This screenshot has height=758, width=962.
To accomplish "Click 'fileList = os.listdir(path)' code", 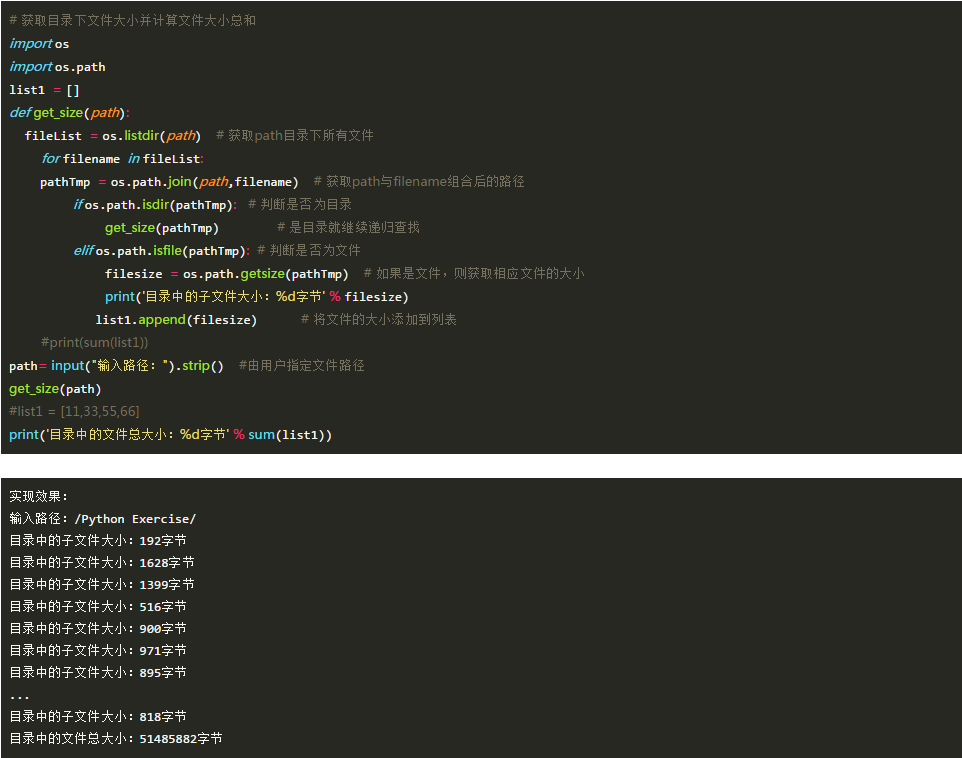I will point(113,136).
